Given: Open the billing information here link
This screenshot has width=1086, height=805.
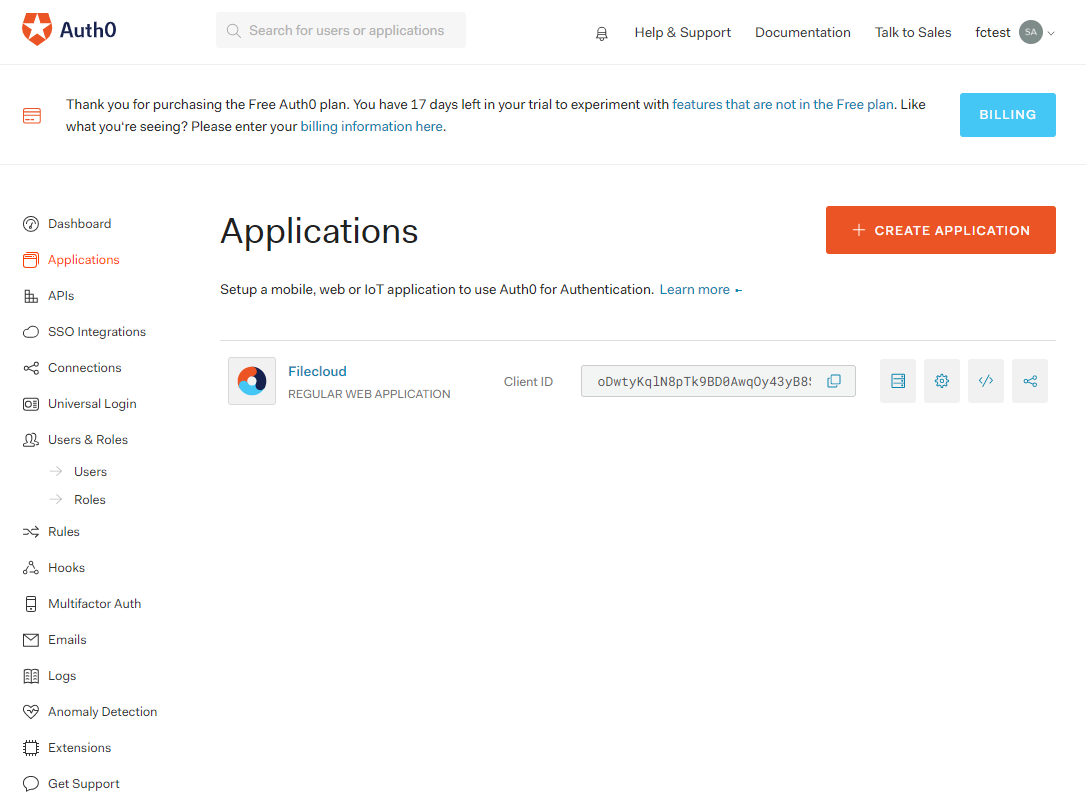Looking at the screenshot, I should (x=371, y=126).
